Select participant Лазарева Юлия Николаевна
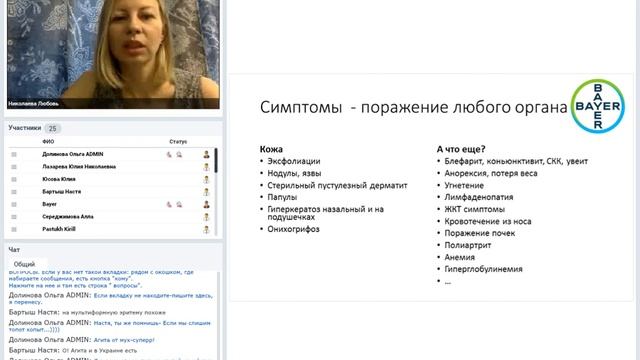 (x=79, y=167)
